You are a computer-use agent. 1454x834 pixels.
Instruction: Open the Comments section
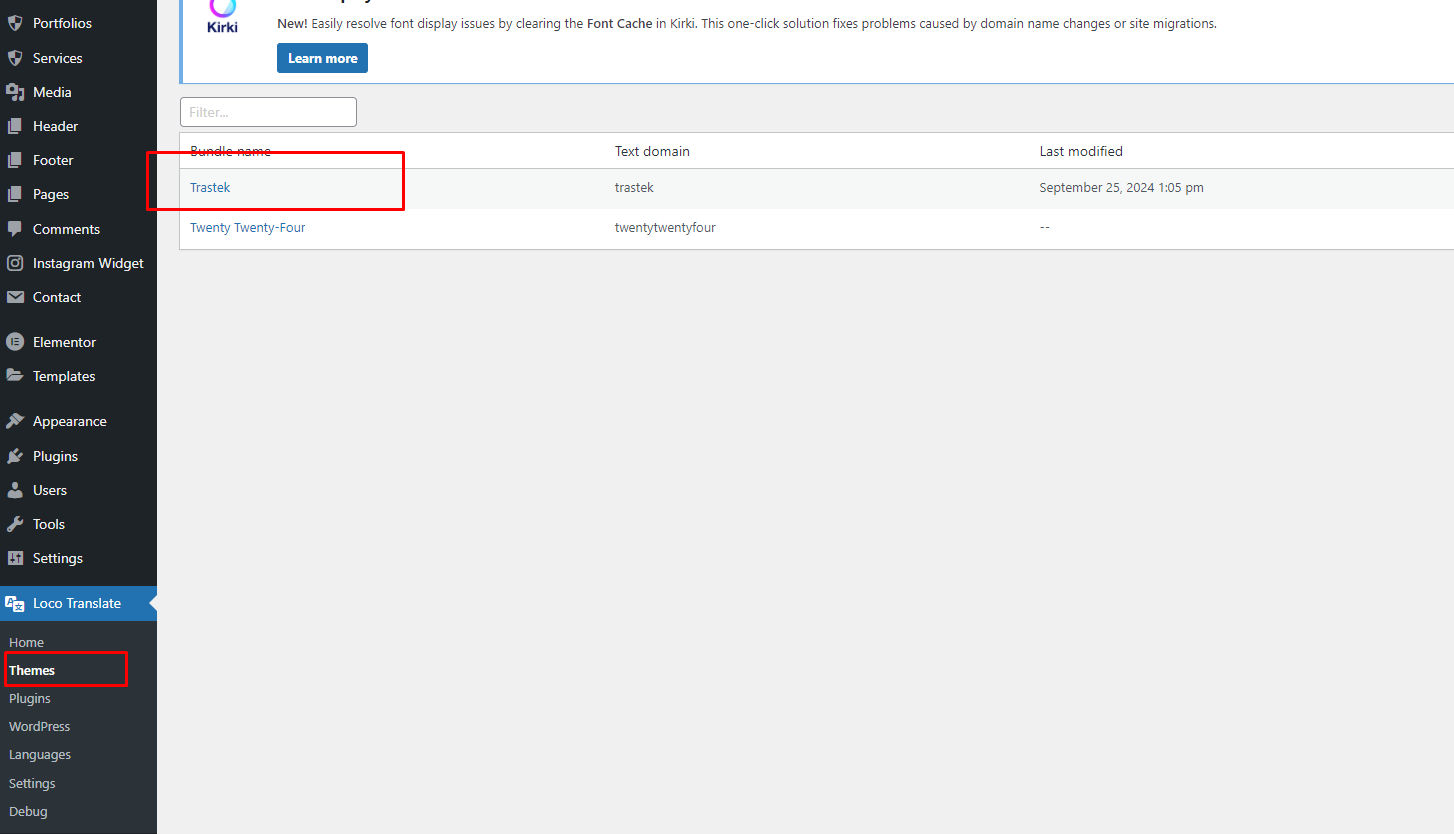tap(66, 229)
